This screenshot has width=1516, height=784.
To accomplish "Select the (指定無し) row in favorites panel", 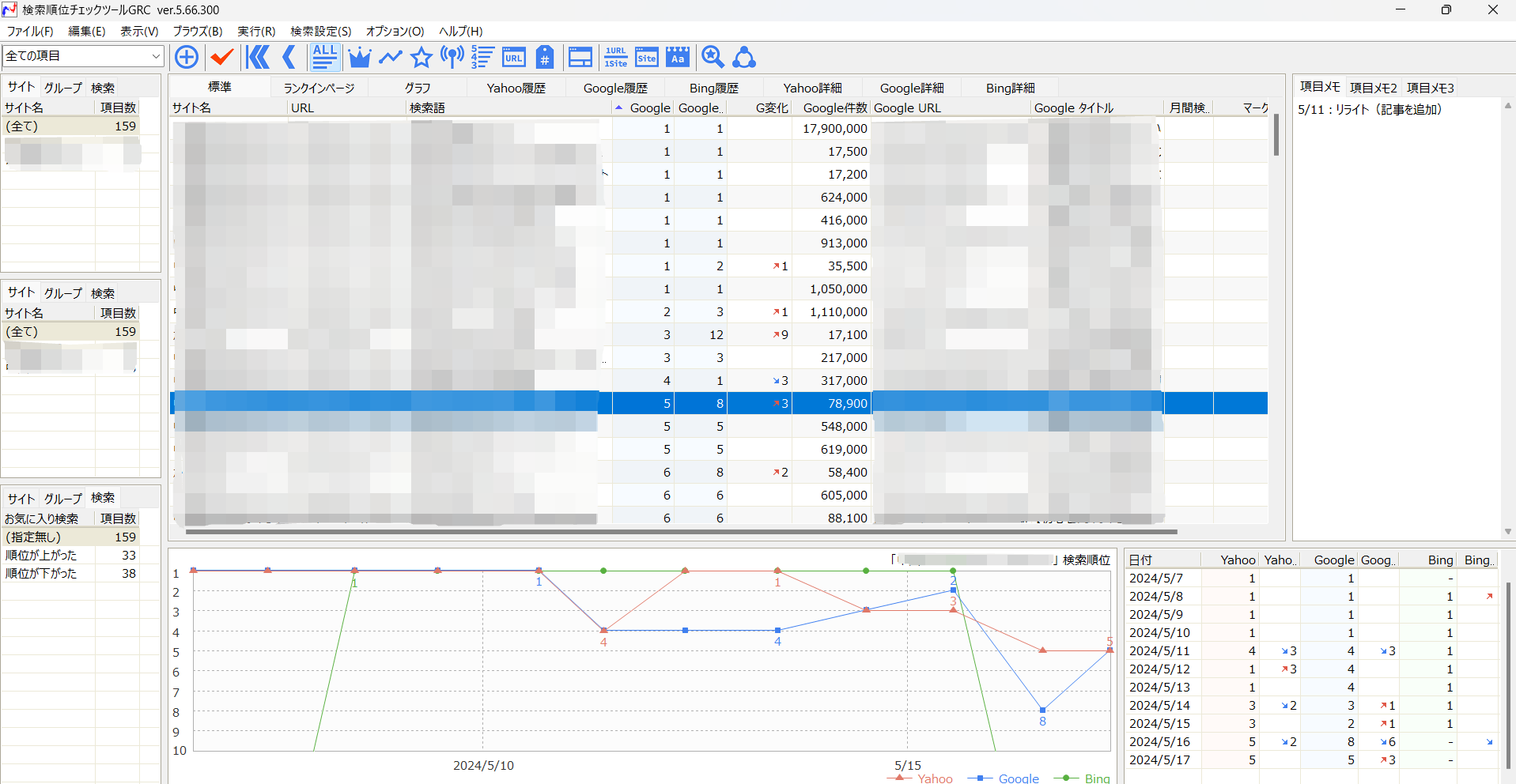I will pyautogui.click(x=71, y=537).
